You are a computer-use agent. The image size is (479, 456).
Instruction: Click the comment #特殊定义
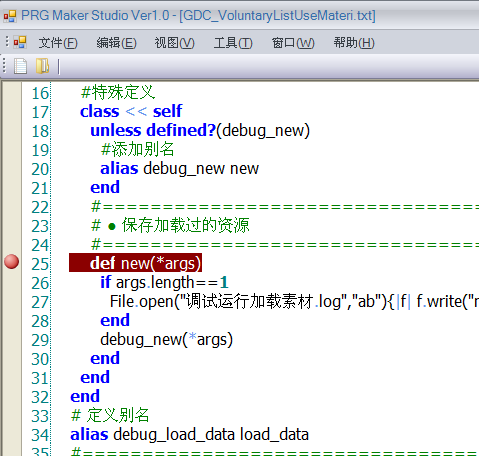pyautogui.click(x=118, y=92)
